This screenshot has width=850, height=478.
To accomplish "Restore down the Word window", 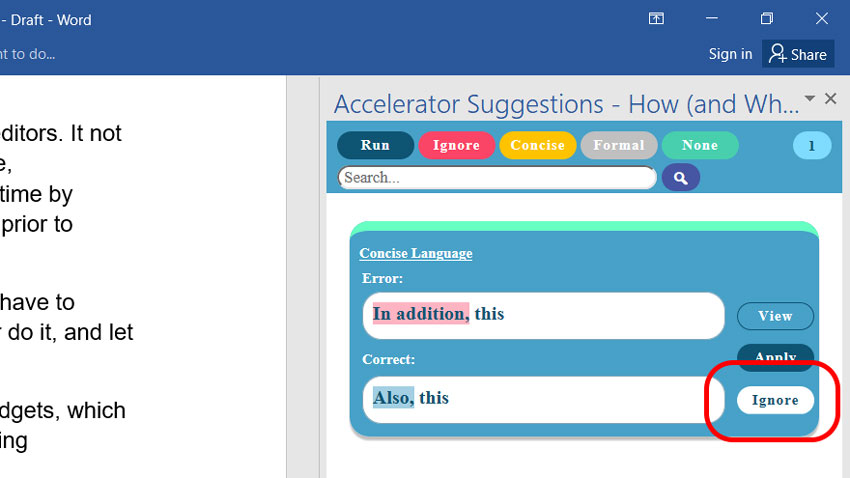I will pos(767,19).
